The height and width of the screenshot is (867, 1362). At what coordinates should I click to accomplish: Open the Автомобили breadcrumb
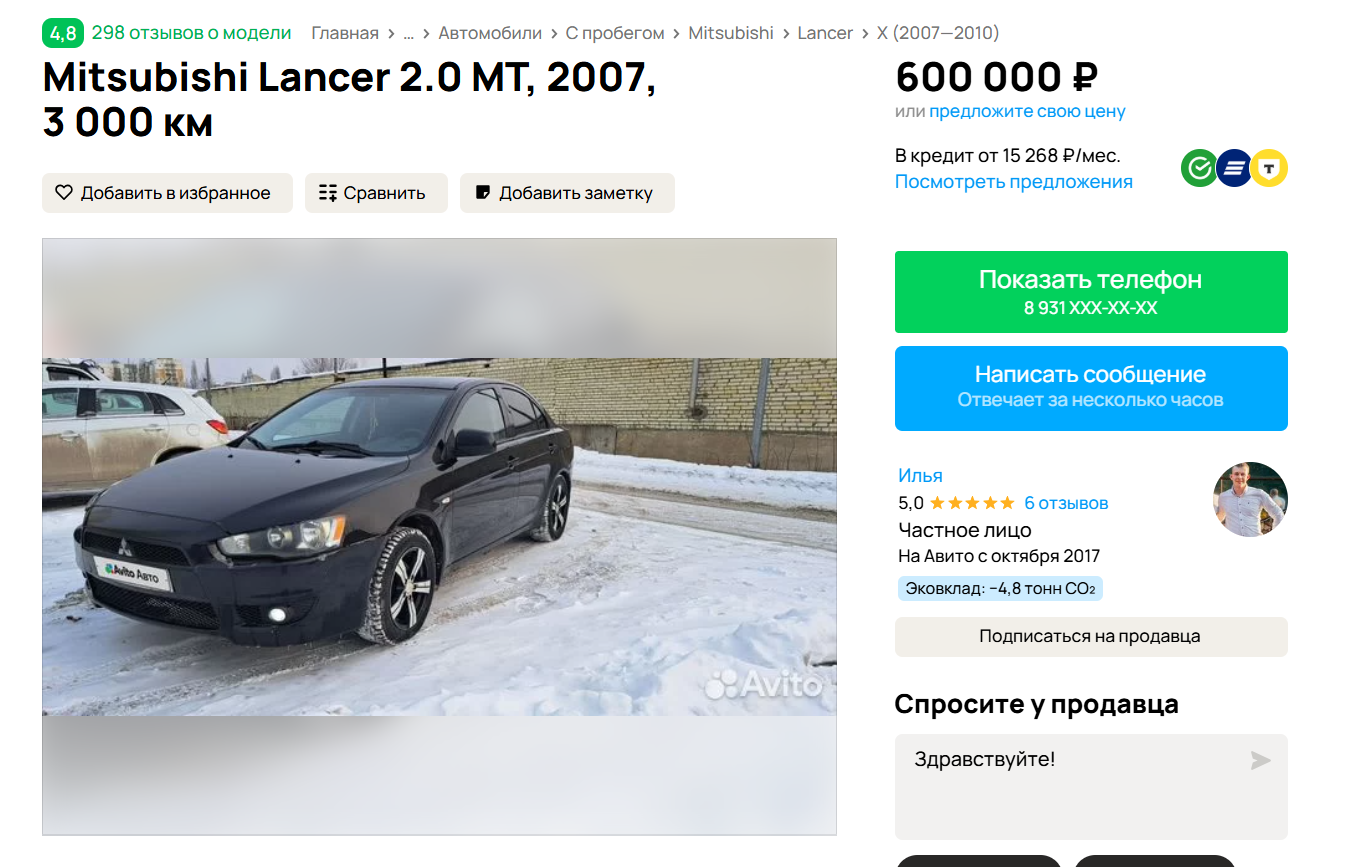[x=490, y=33]
